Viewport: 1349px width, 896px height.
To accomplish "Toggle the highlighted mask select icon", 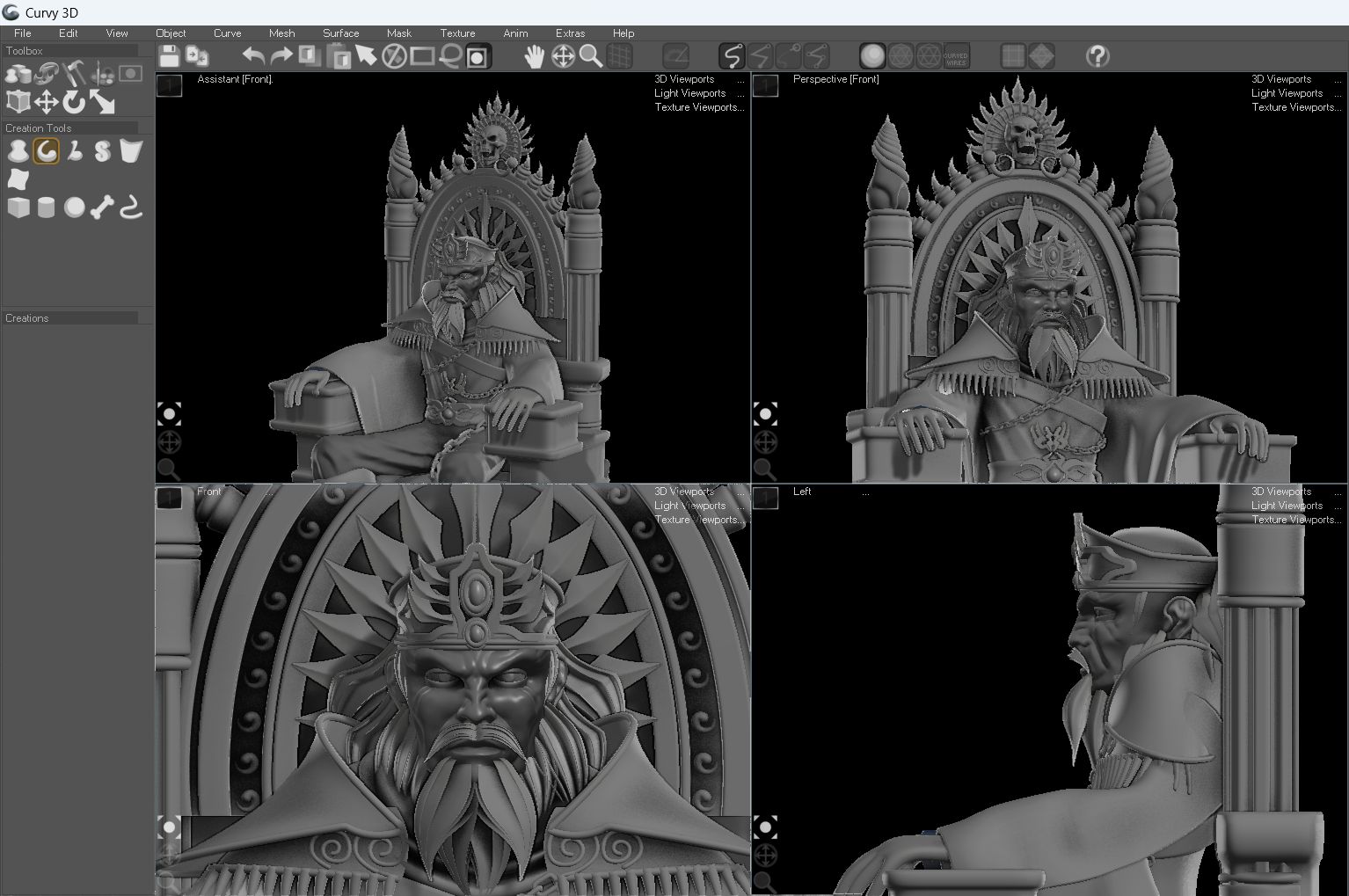I will tap(478, 57).
